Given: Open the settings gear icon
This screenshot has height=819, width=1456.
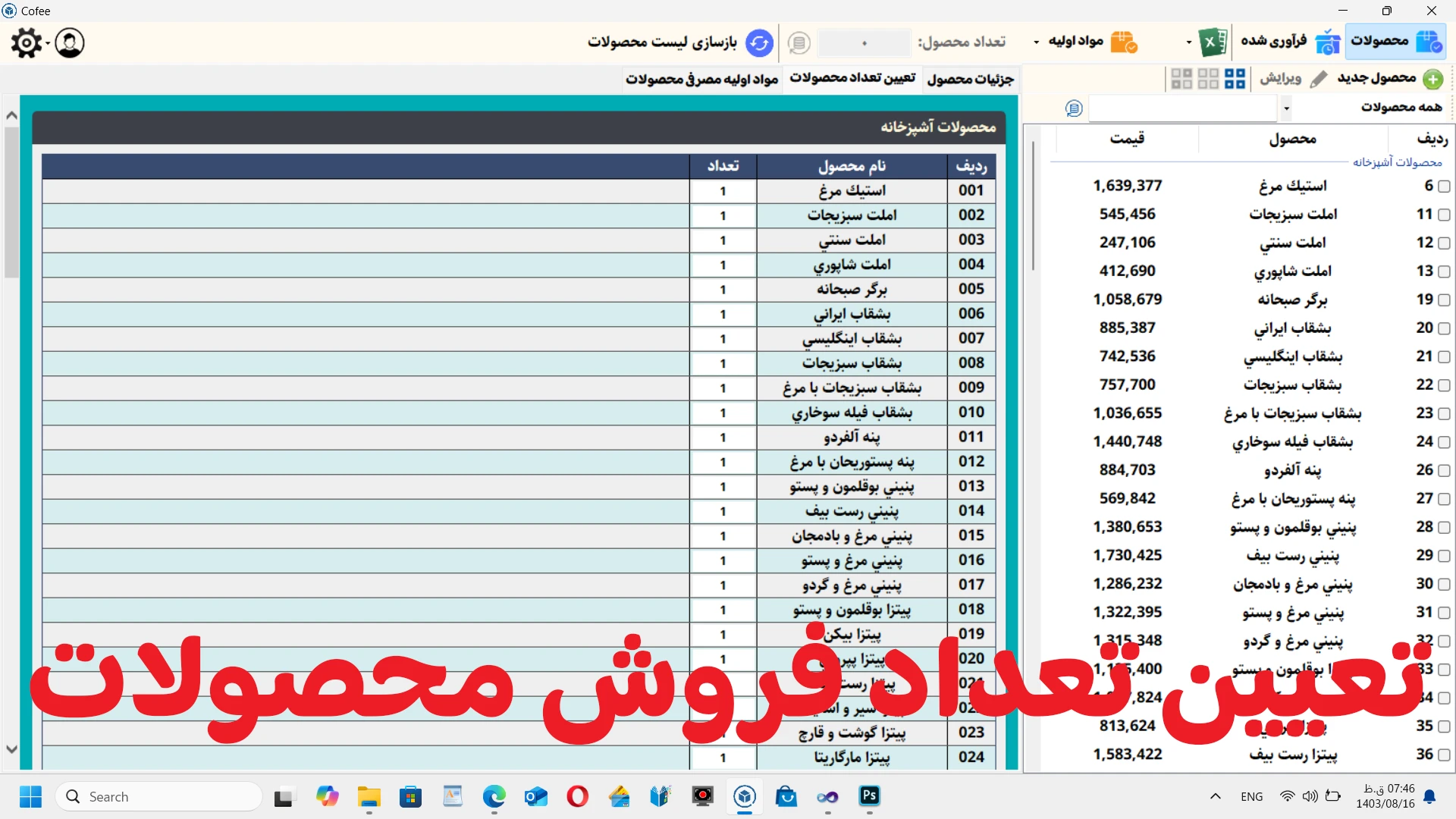Looking at the screenshot, I should 26,43.
